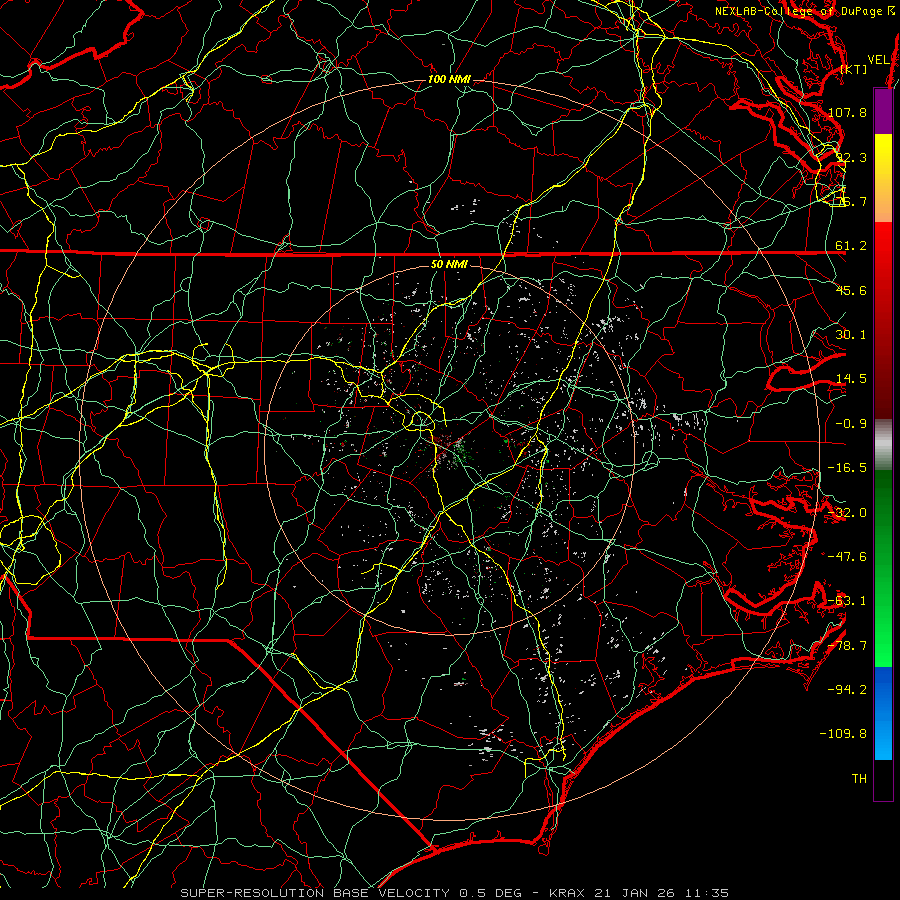The image size is (900, 900).
Task: Select the -47.6 velocity scale value
Action: point(847,557)
